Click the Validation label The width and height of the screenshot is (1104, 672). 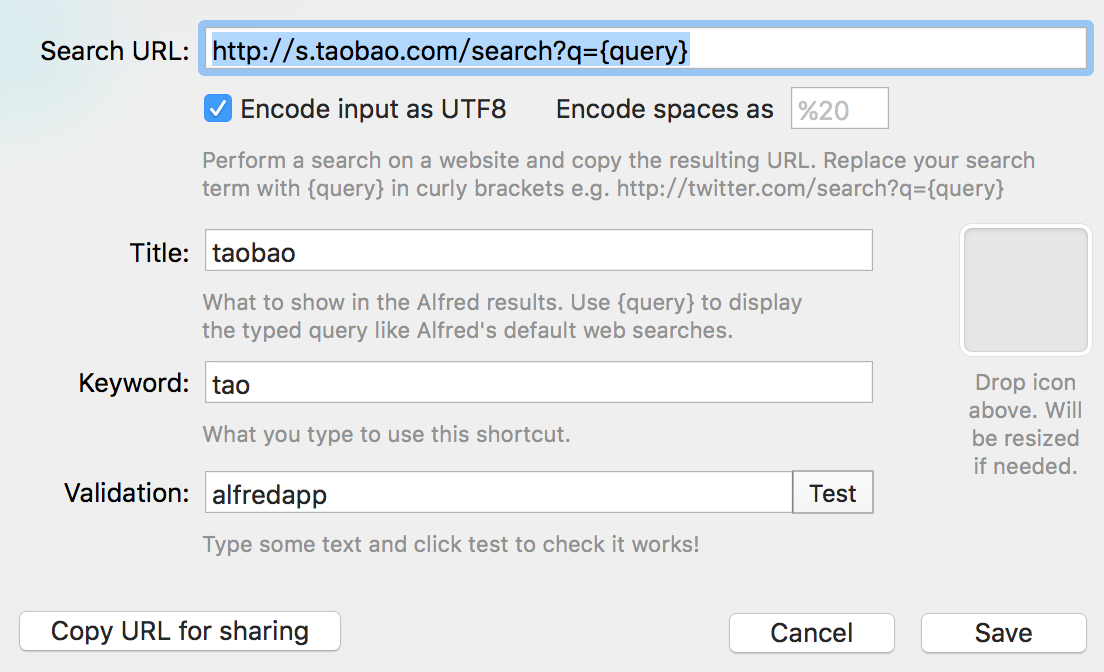point(126,493)
